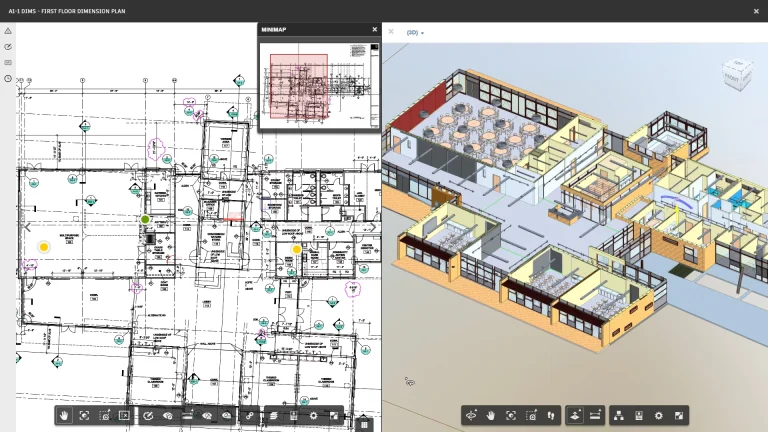768x432 pixels.
Task: Open the markup pencil tool in 2D toolbar
Action: 148,415
